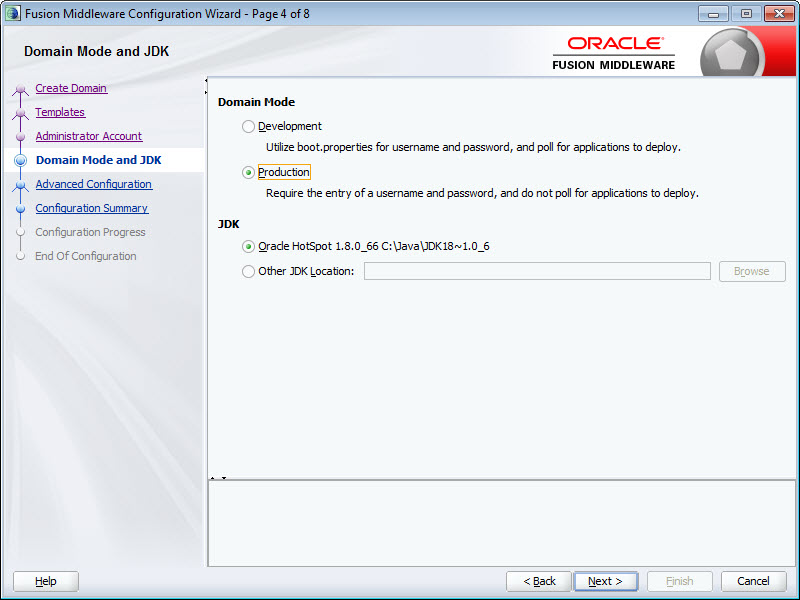Click the Advanced Configuration step marker icon
The width and height of the screenshot is (800, 600).
coord(20,185)
